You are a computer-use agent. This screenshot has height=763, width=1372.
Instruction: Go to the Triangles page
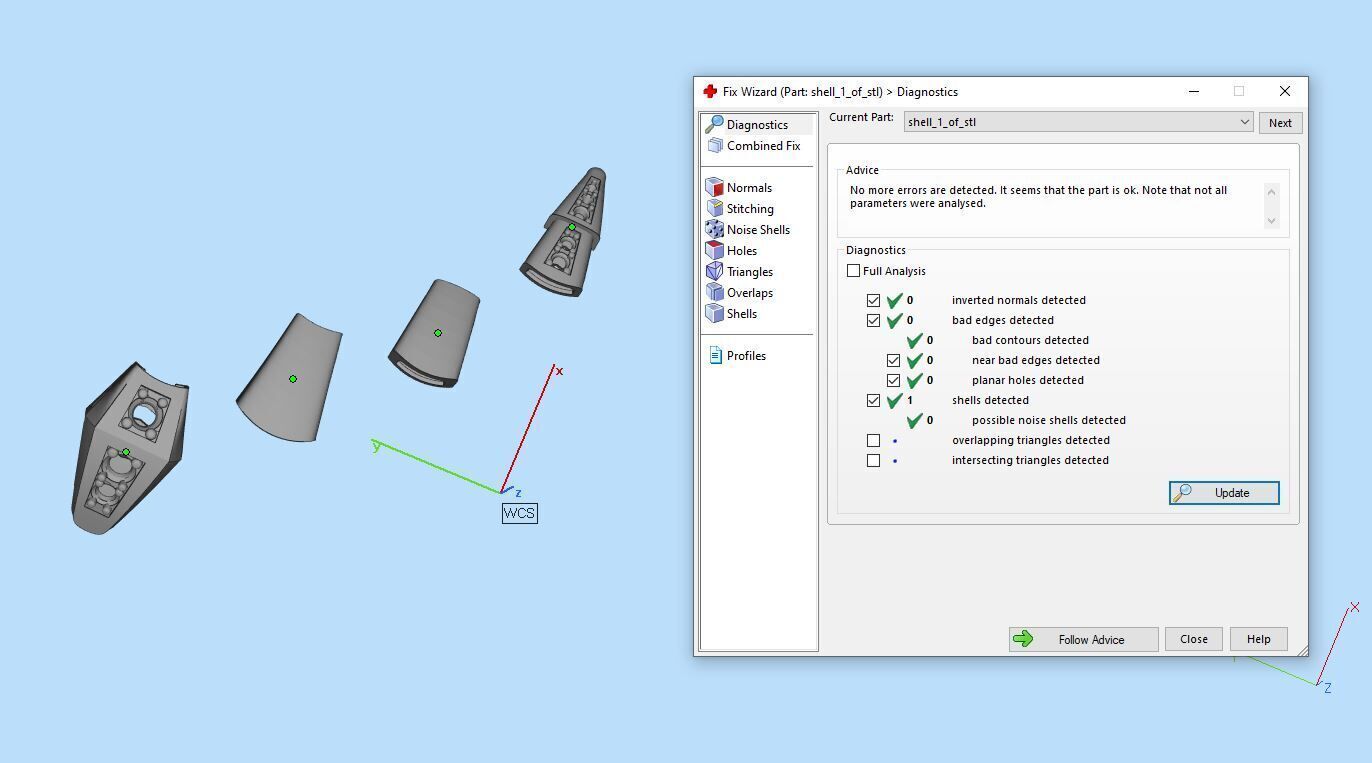[x=750, y=272]
